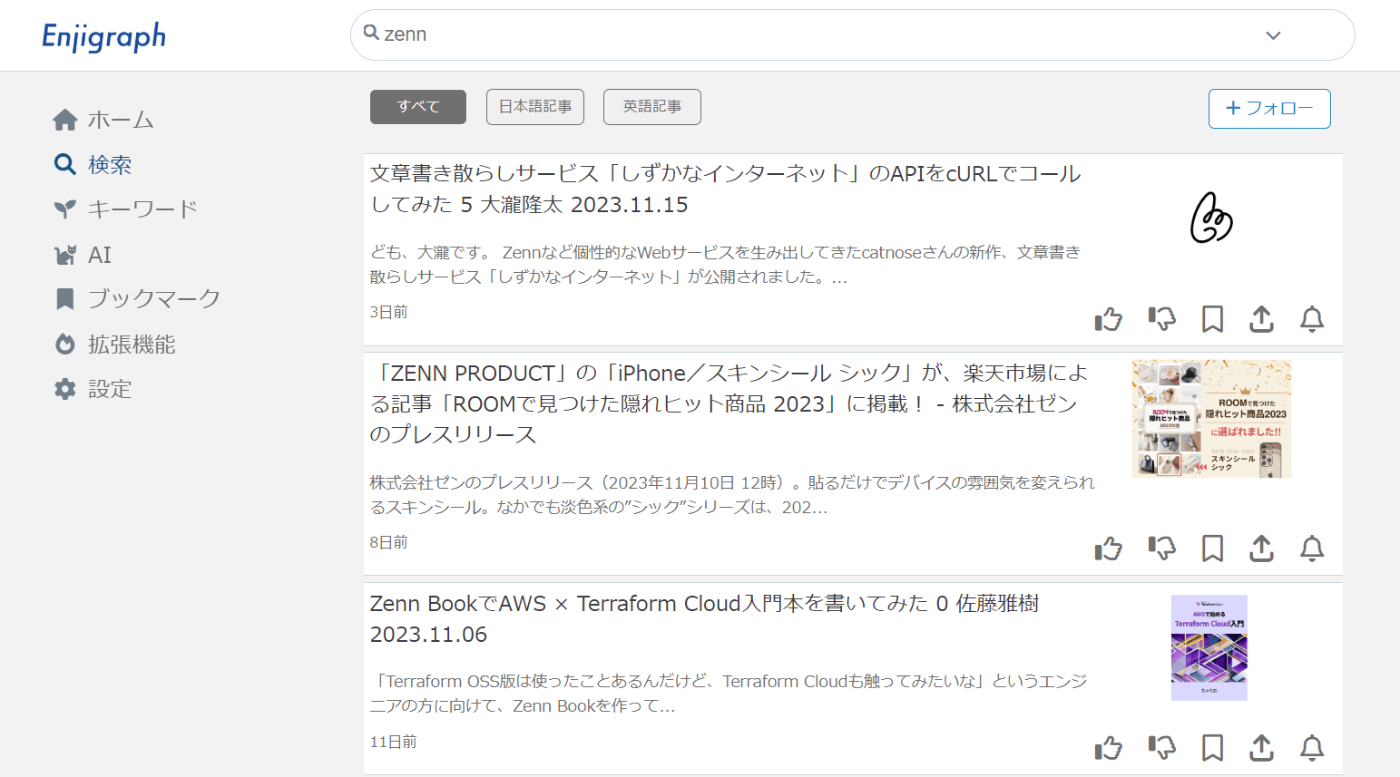Share the Terraform Cloud入門本 article
Screen dimensions: 1400x777
(x=1262, y=748)
